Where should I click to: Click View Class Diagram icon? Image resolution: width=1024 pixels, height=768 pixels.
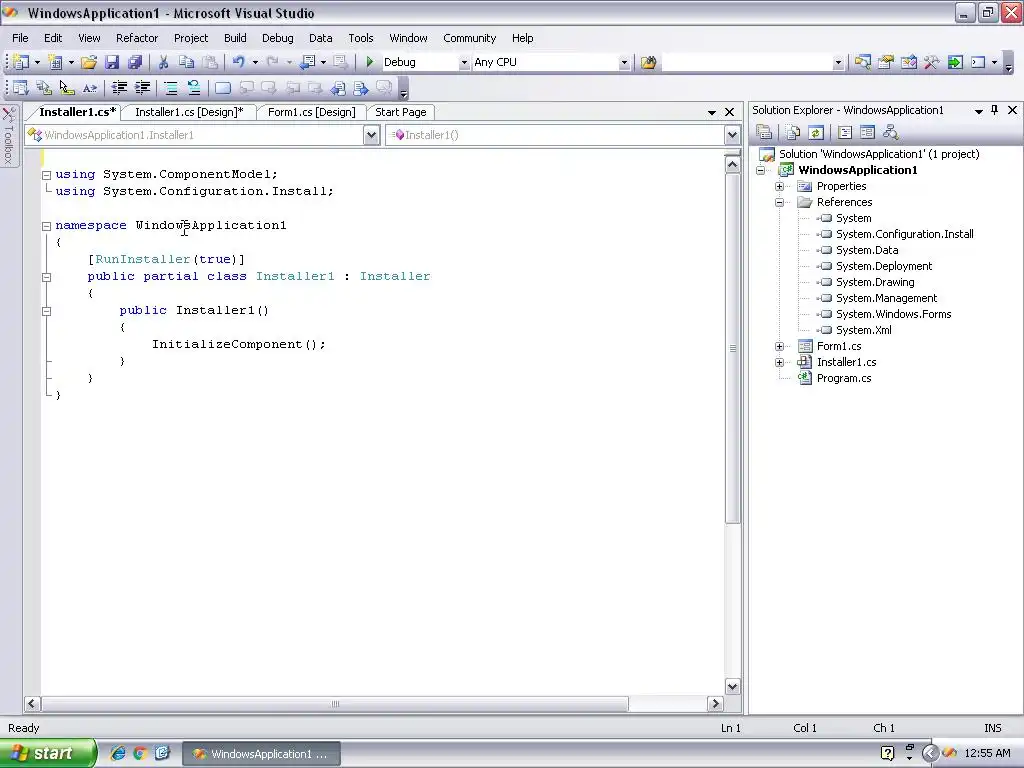tap(890, 133)
